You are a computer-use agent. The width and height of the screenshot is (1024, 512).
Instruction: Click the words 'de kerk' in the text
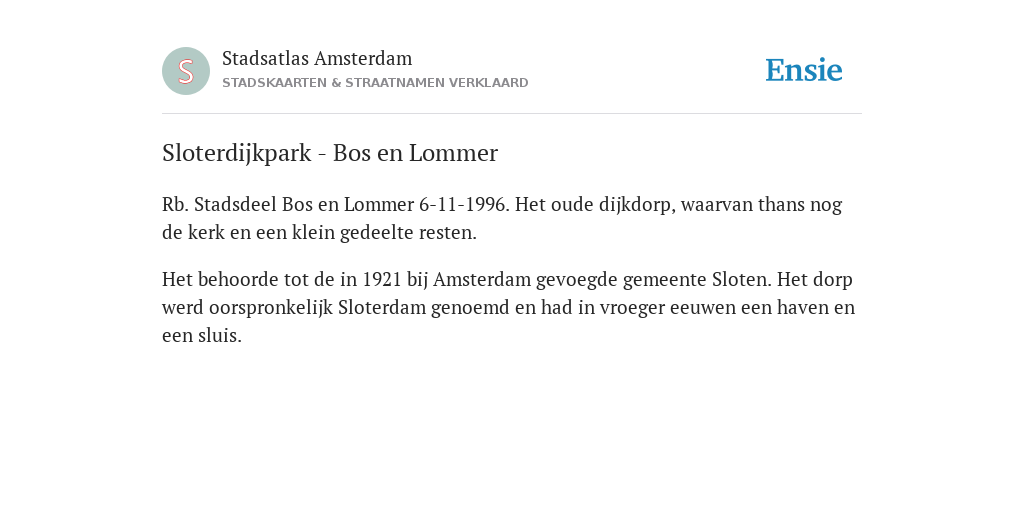coord(193,232)
